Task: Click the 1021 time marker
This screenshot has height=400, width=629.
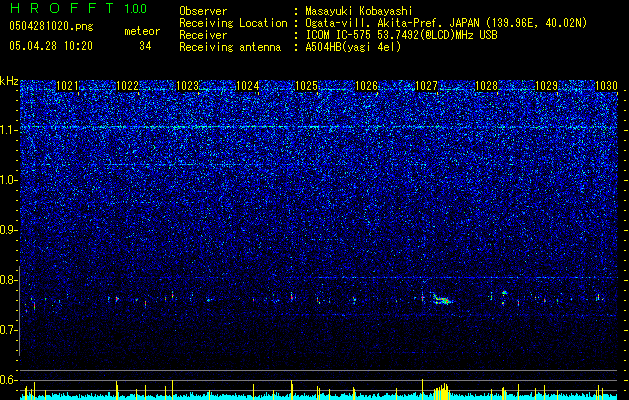Action: tap(67, 86)
